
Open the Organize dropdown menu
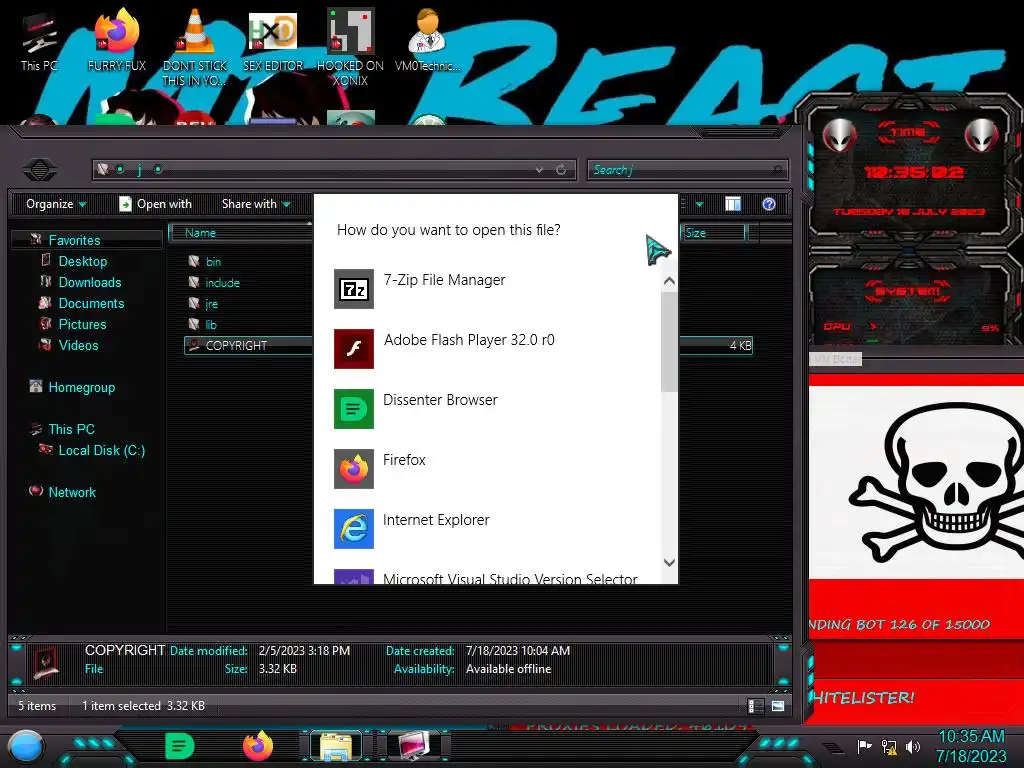pos(56,204)
